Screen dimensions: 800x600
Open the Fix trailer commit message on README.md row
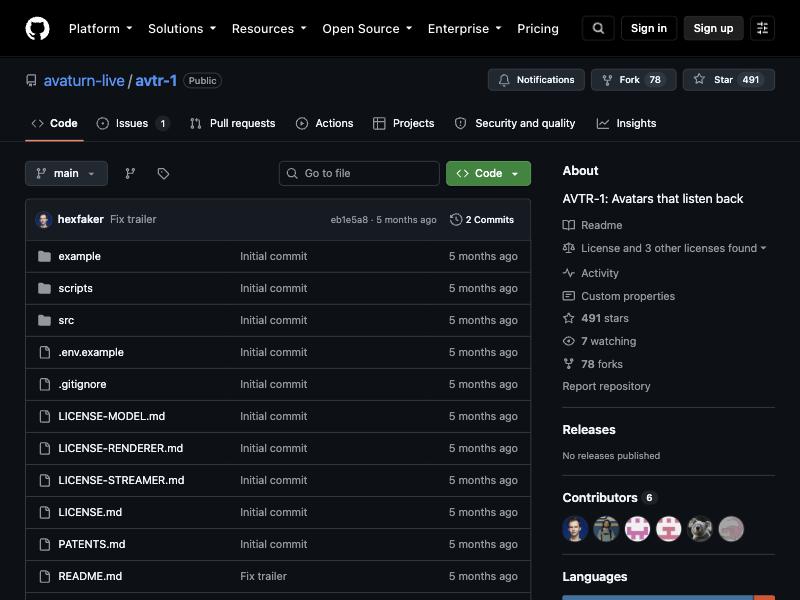(x=263, y=576)
